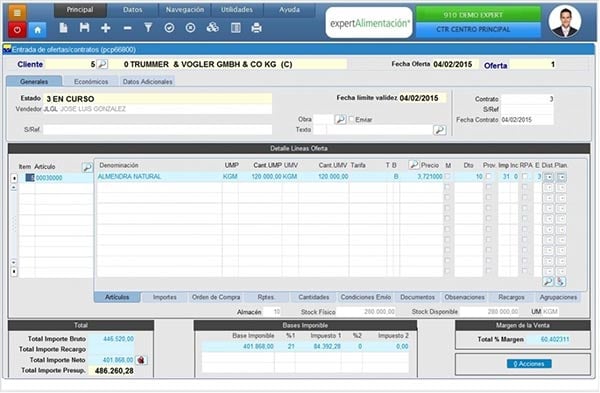Click the magnifier beside Precio header

tap(414, 165)
